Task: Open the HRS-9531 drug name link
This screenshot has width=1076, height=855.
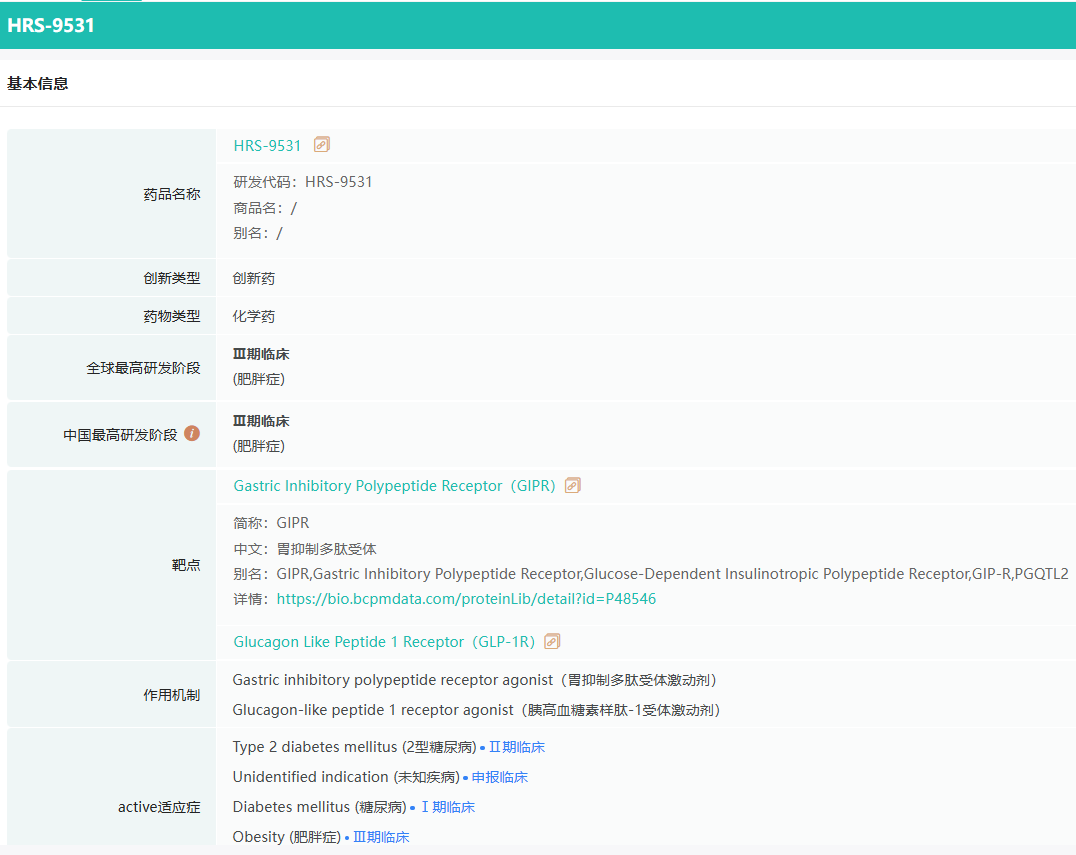Action: (x=267, y=146)
